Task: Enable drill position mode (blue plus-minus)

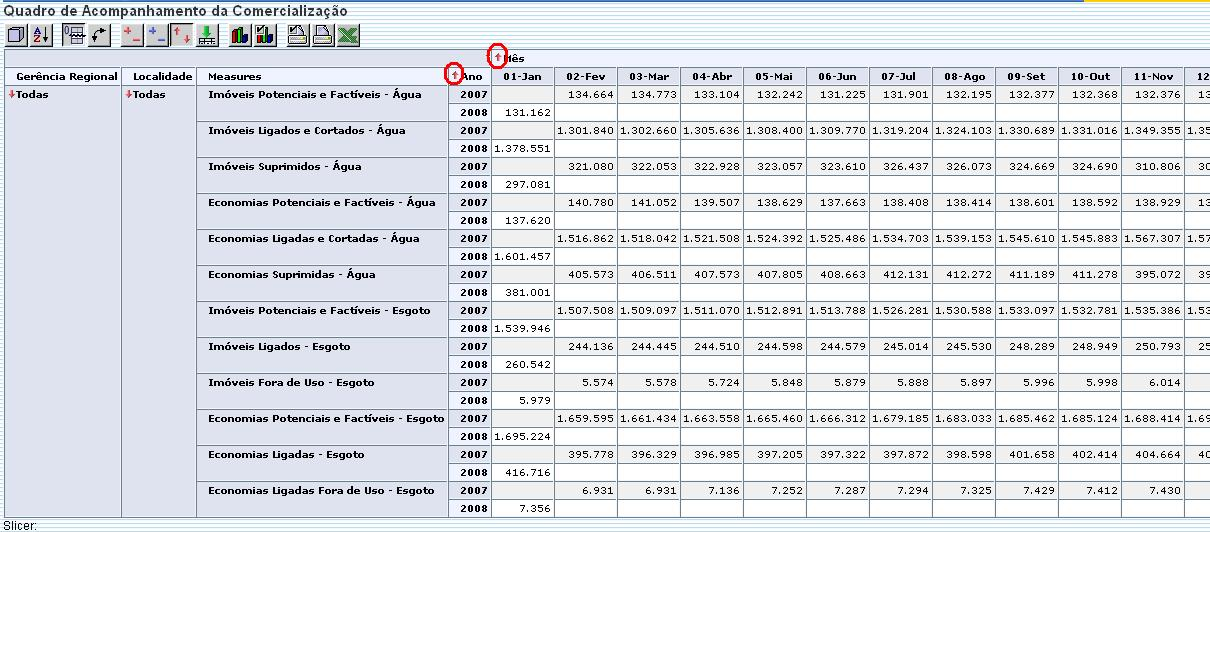Action: click(x=157, y=35)
